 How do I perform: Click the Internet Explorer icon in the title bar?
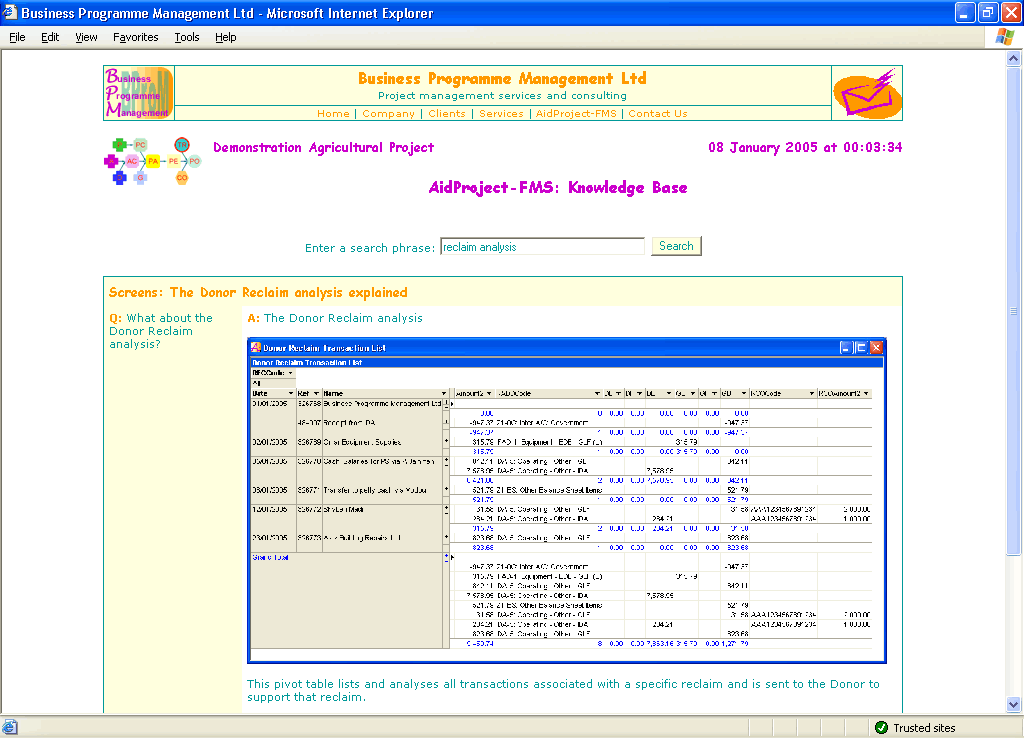10,12
